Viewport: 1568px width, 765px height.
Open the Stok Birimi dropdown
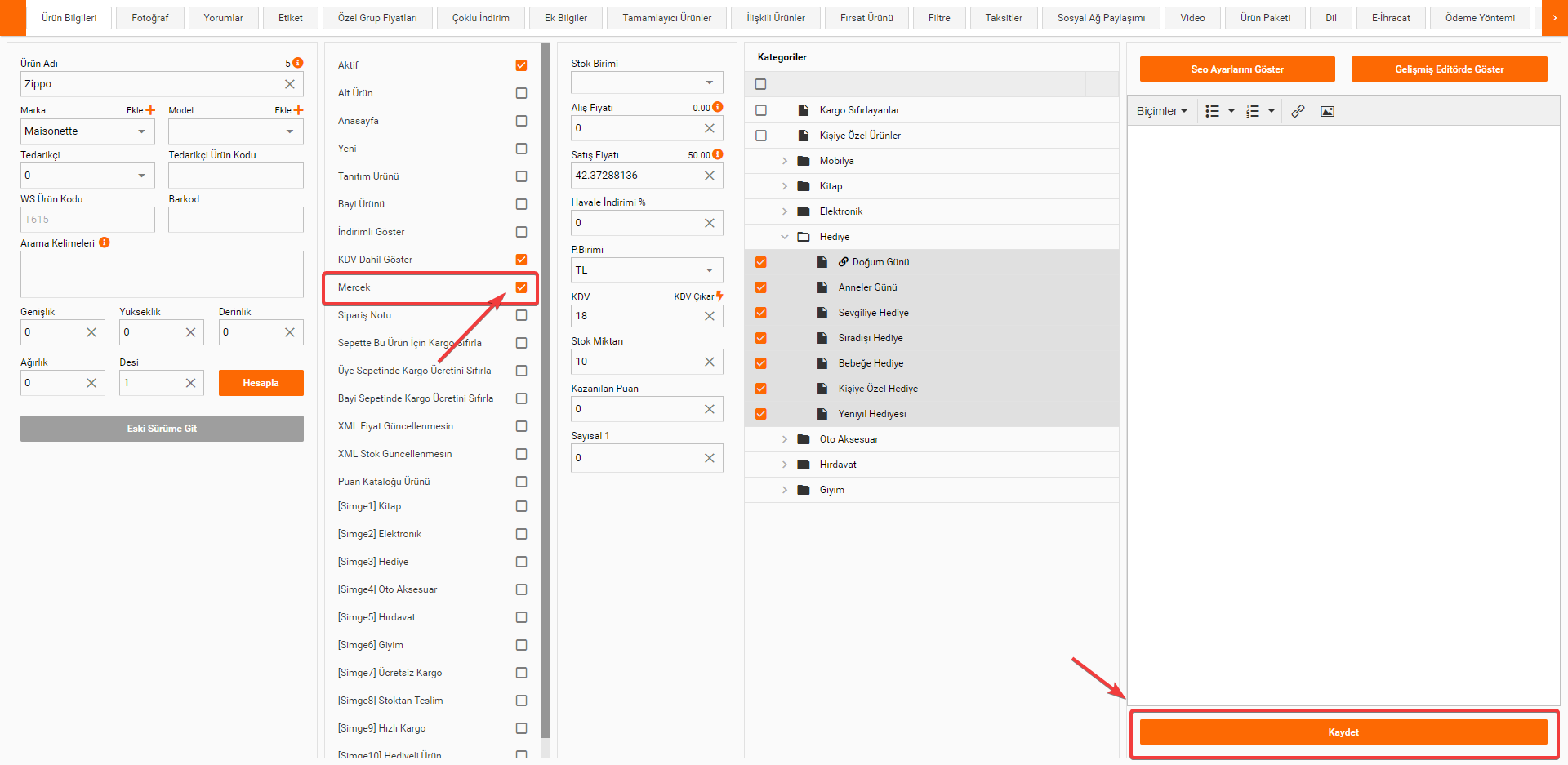coord(647,82)
